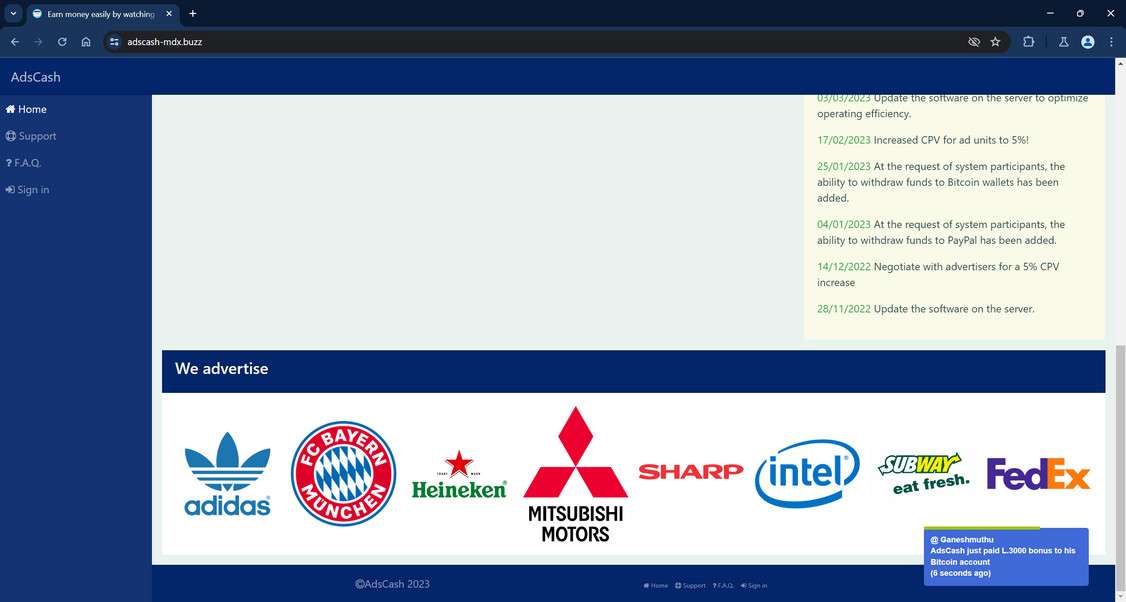Click the AdsCash brand title
This screenshot has width=1126, height=602.
35,77
